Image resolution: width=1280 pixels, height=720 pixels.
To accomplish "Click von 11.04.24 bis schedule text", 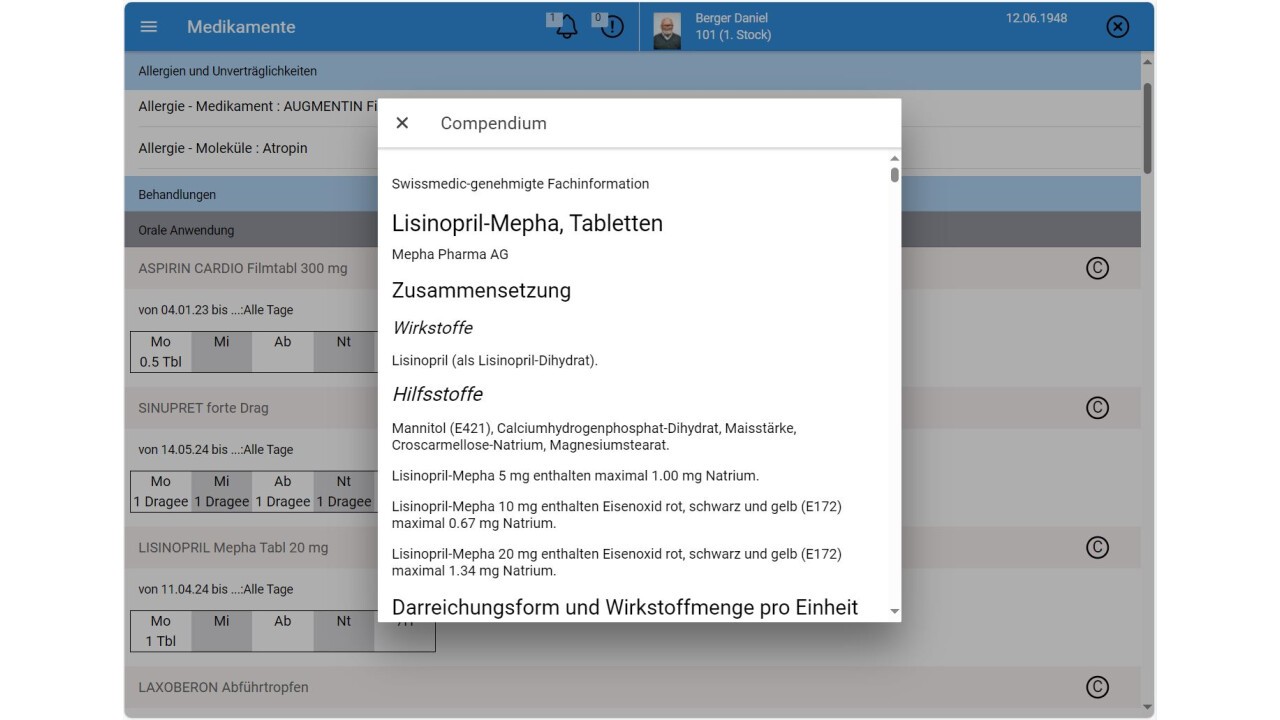I will [216, 589].
